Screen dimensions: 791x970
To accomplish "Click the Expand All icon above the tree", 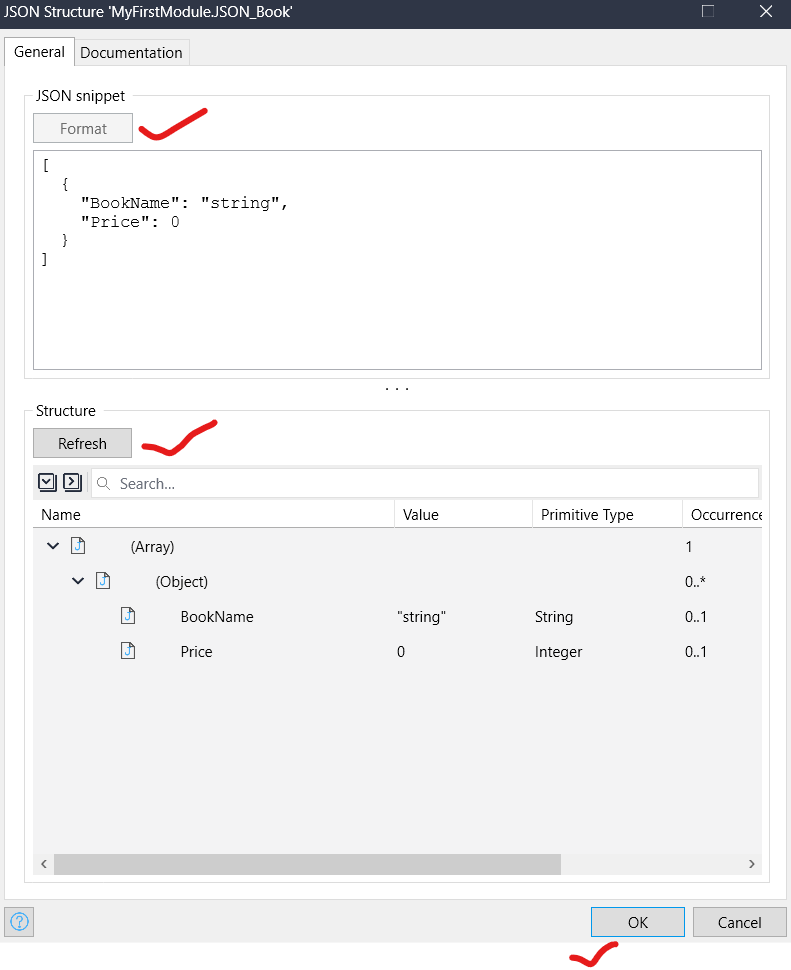I will coord(47,483).
